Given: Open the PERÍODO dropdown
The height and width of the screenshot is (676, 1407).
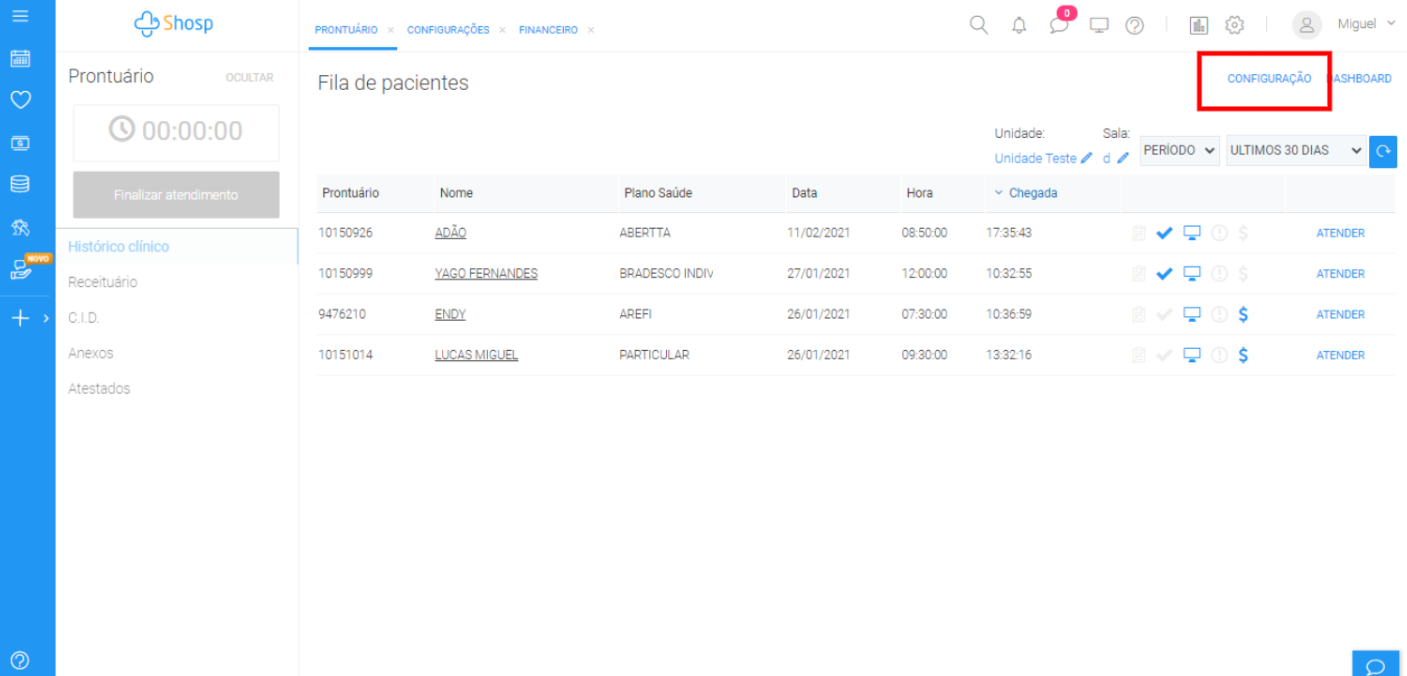Looking at the screenshot, I should click(1180, 150).
